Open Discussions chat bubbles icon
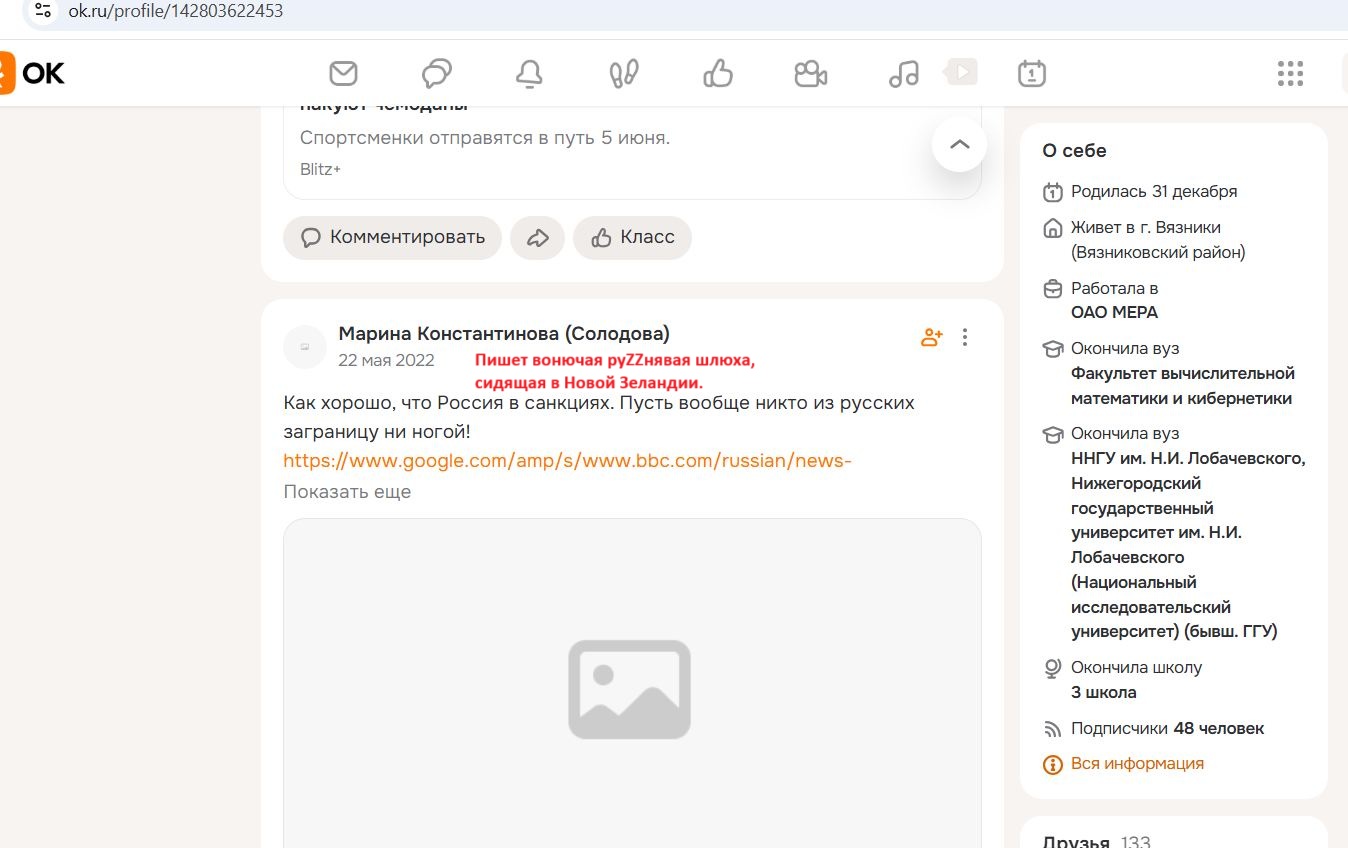Image resolution: width=1348 pixels, height=848 pixels. click(x=437, y=73)
